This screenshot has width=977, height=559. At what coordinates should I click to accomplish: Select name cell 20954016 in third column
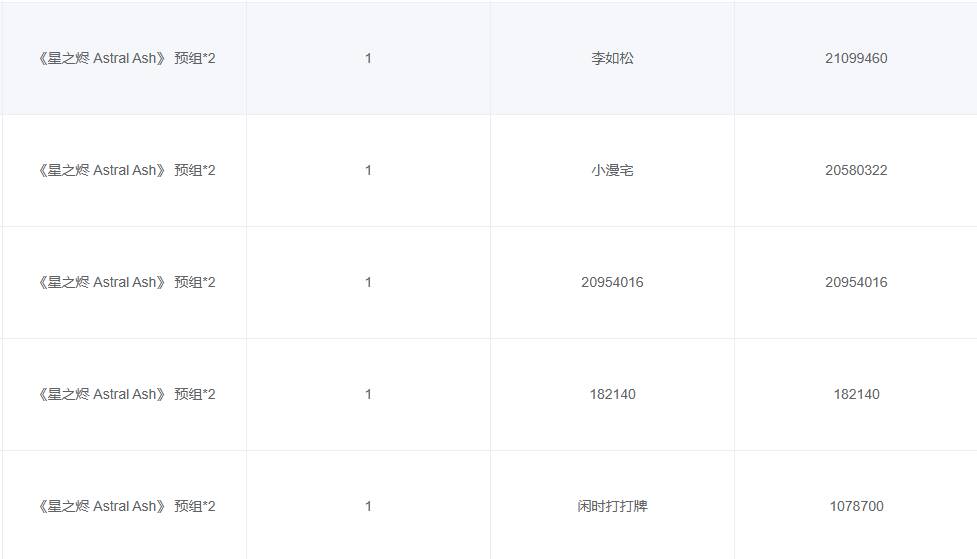click(612, 282)
